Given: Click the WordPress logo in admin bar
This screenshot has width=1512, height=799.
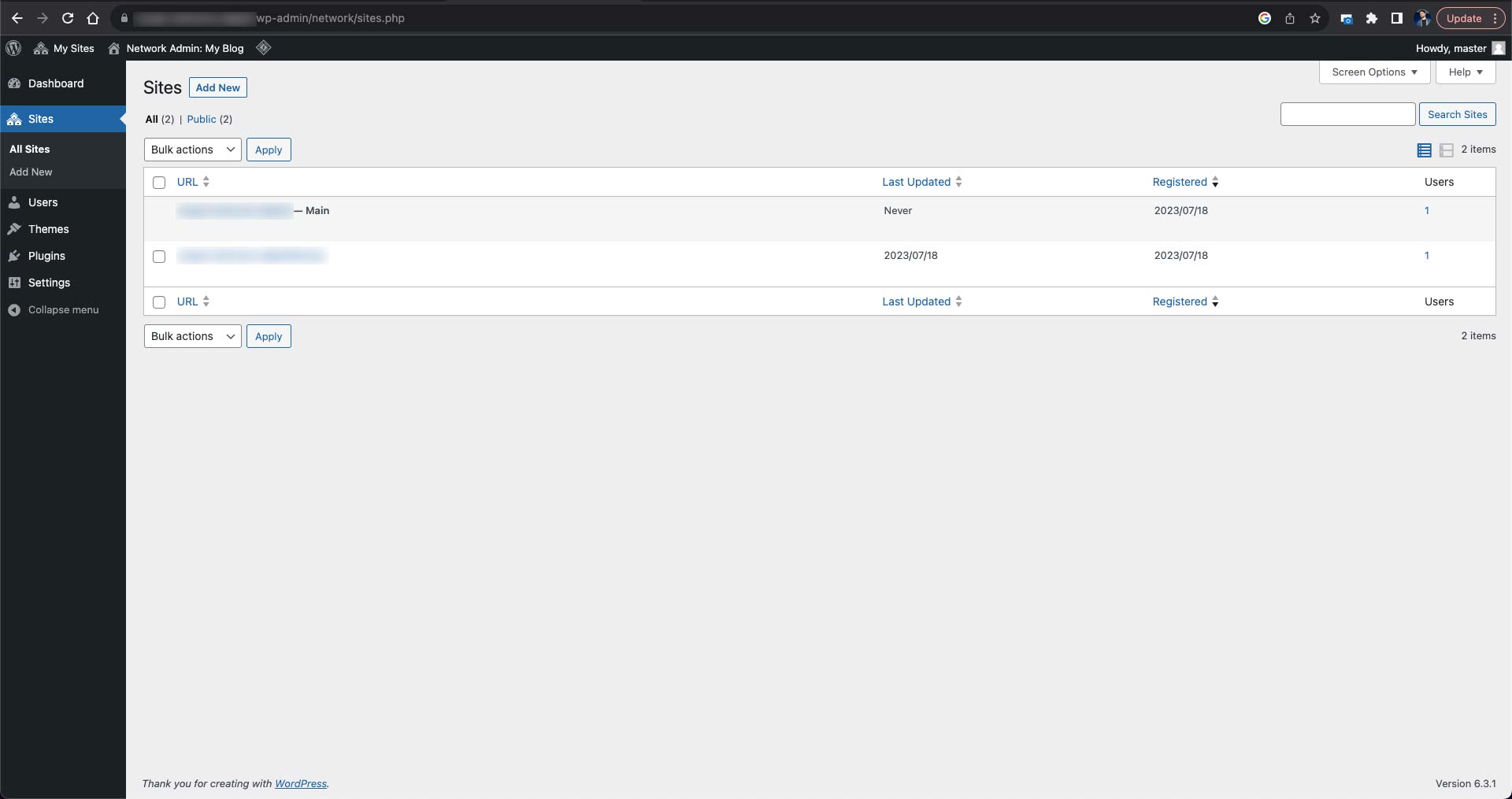Looking at the screenshot, I should coord(13,48).
